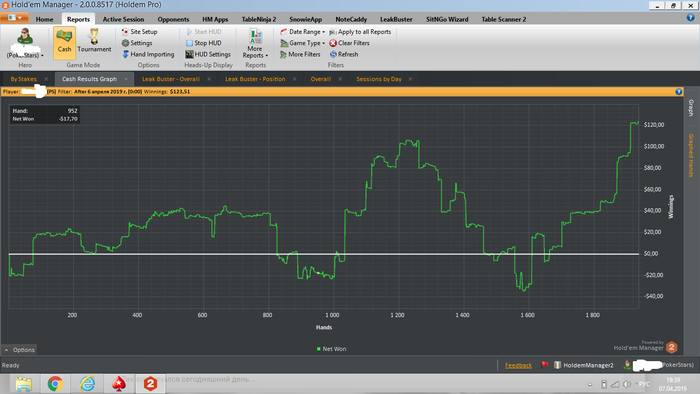Image resolution: width=700 pixels, height=394 pixels.
Task: Open the LeakBuster ribbon tab
Action: pos(396,19)
